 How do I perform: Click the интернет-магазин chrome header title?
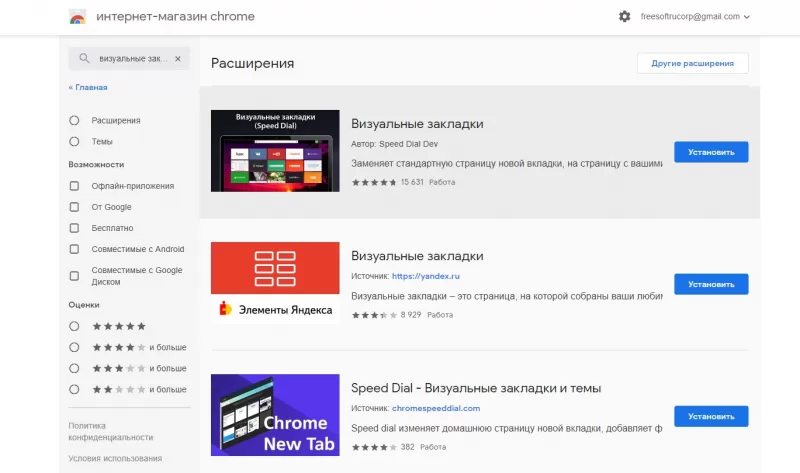pos(176,16)
